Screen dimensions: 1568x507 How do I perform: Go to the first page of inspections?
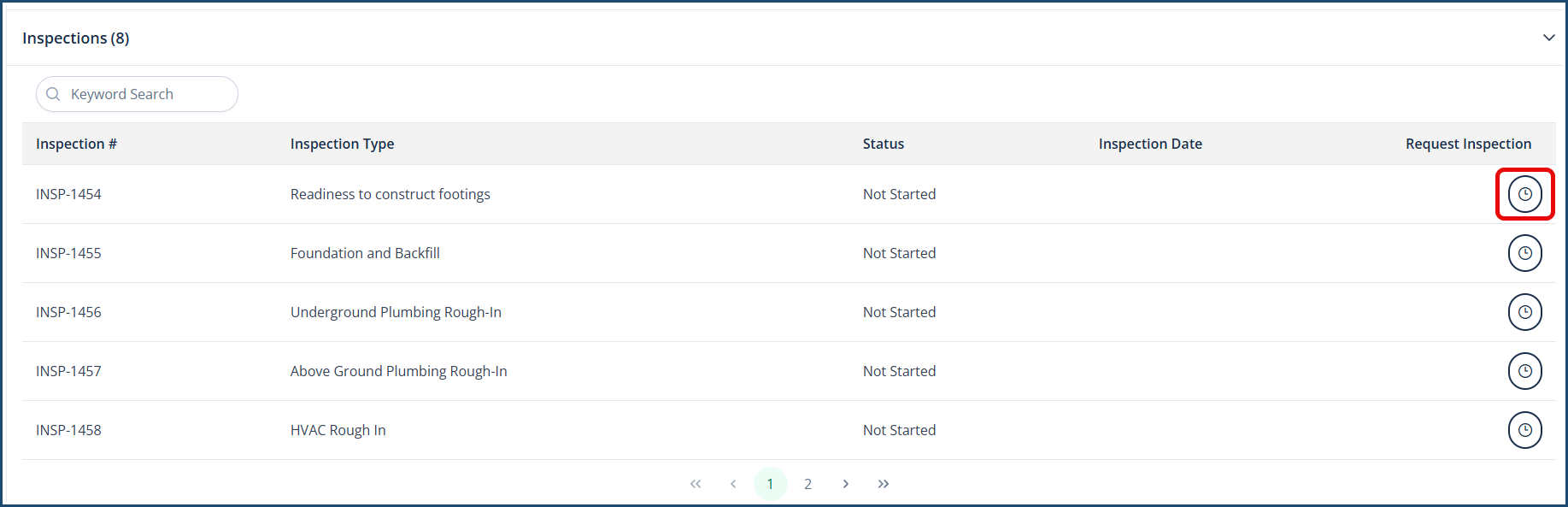click(x=696, y=484)
